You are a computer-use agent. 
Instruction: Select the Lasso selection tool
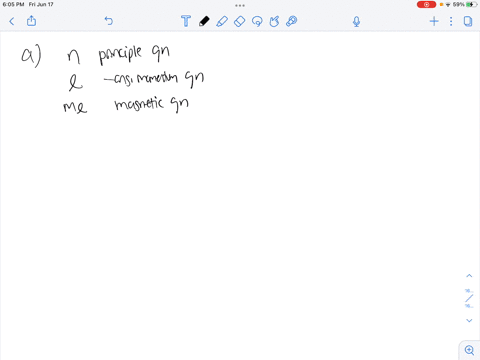coord(257,21)
